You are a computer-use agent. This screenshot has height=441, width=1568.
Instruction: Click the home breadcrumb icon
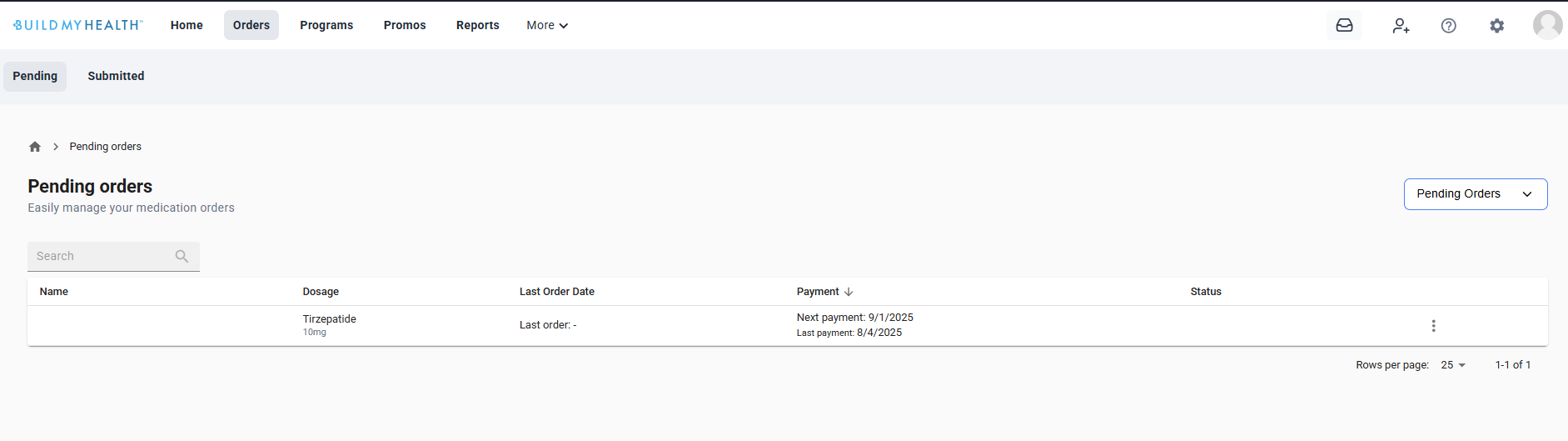(x=35, y=147)
